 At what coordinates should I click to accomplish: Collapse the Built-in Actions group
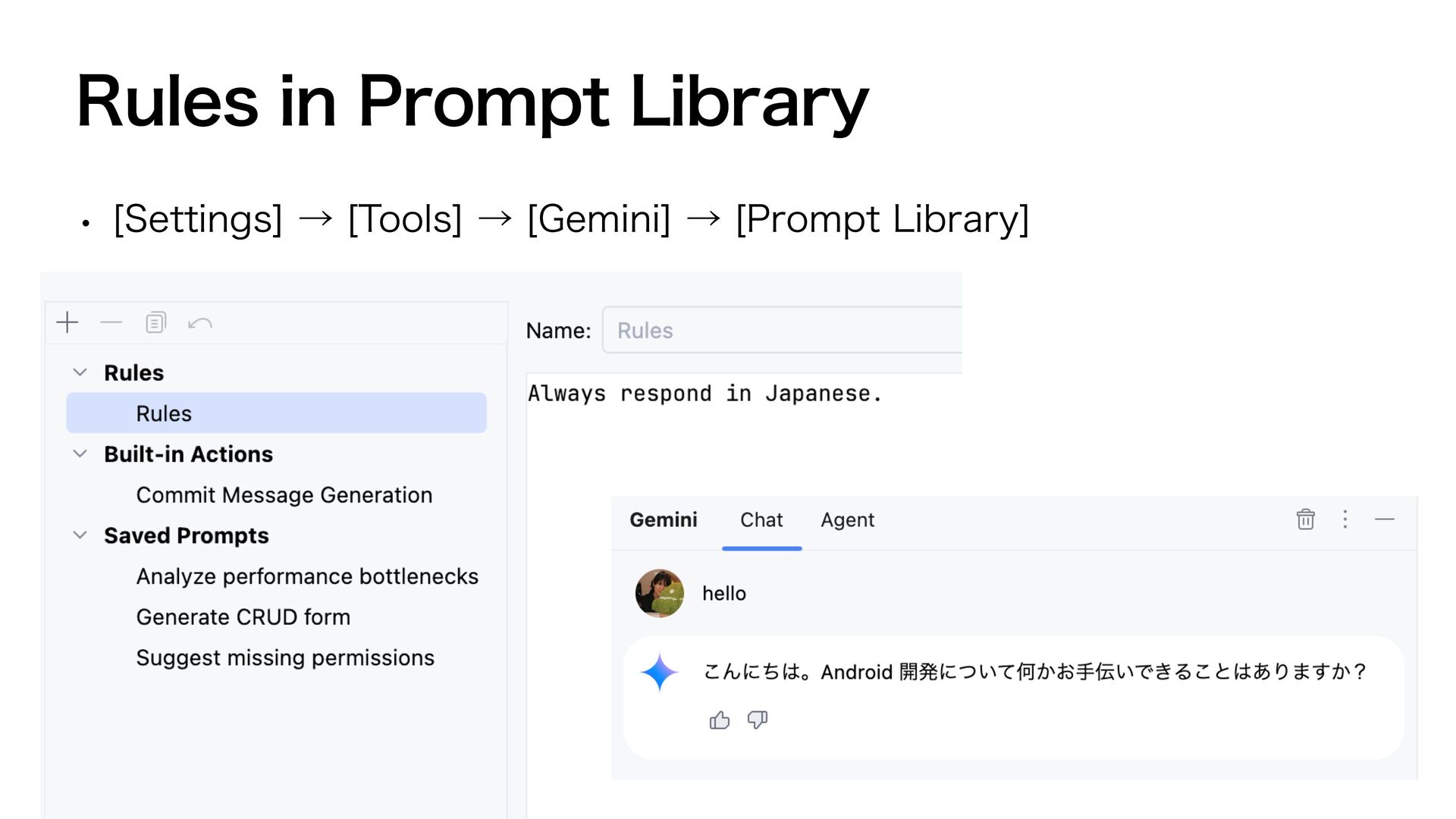80,453
